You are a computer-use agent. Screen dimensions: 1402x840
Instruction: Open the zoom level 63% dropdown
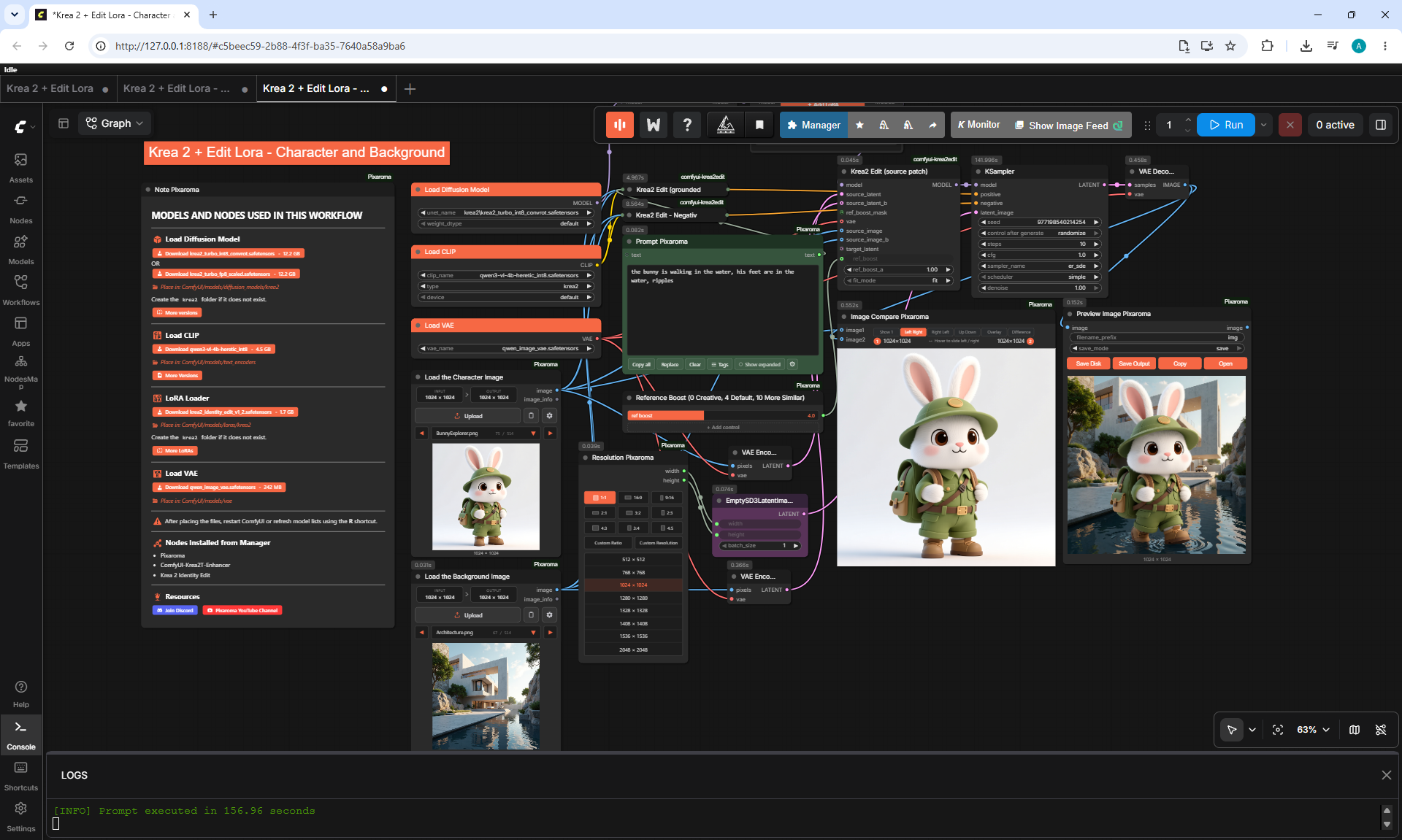pos(1314,730)
